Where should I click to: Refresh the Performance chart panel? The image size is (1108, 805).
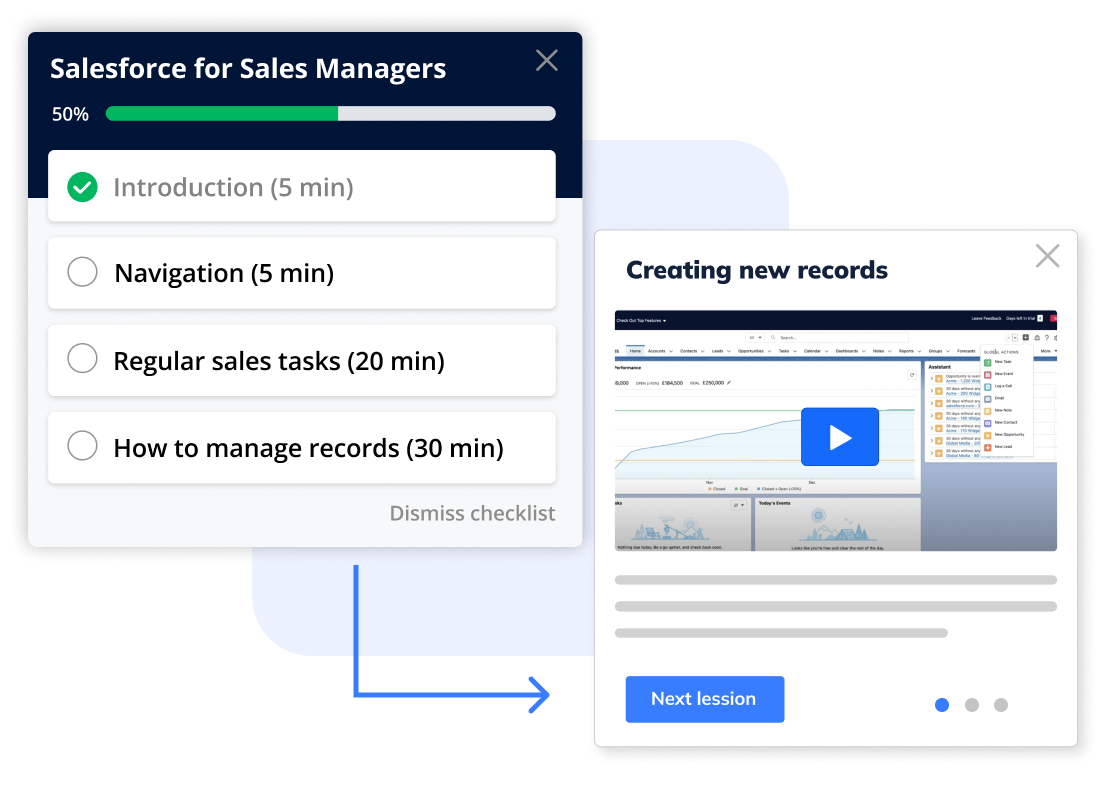913,373
